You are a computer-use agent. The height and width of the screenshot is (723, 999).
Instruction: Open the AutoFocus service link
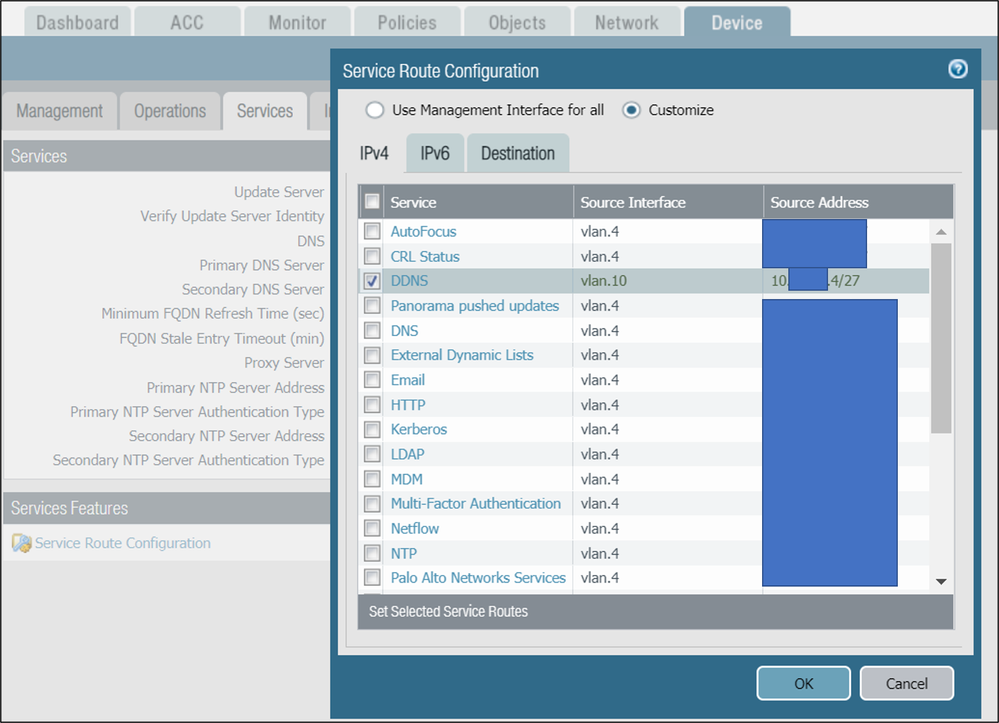[x=424, y=231]
